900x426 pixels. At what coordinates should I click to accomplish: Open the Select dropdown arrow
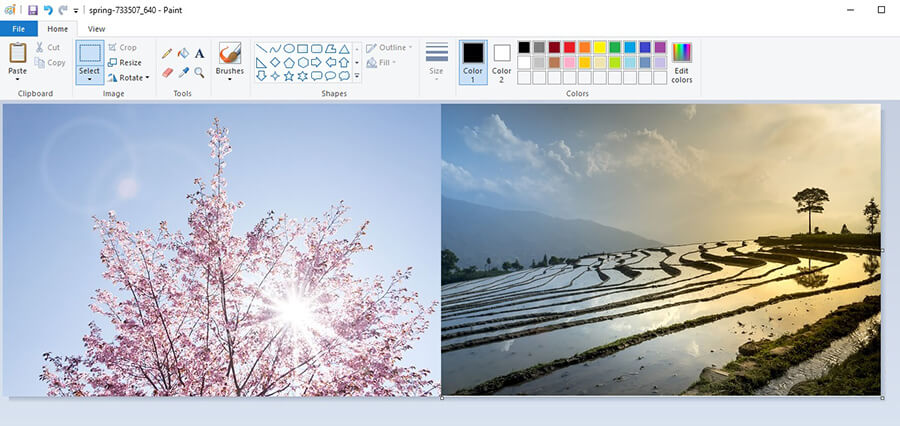[90, 79]
